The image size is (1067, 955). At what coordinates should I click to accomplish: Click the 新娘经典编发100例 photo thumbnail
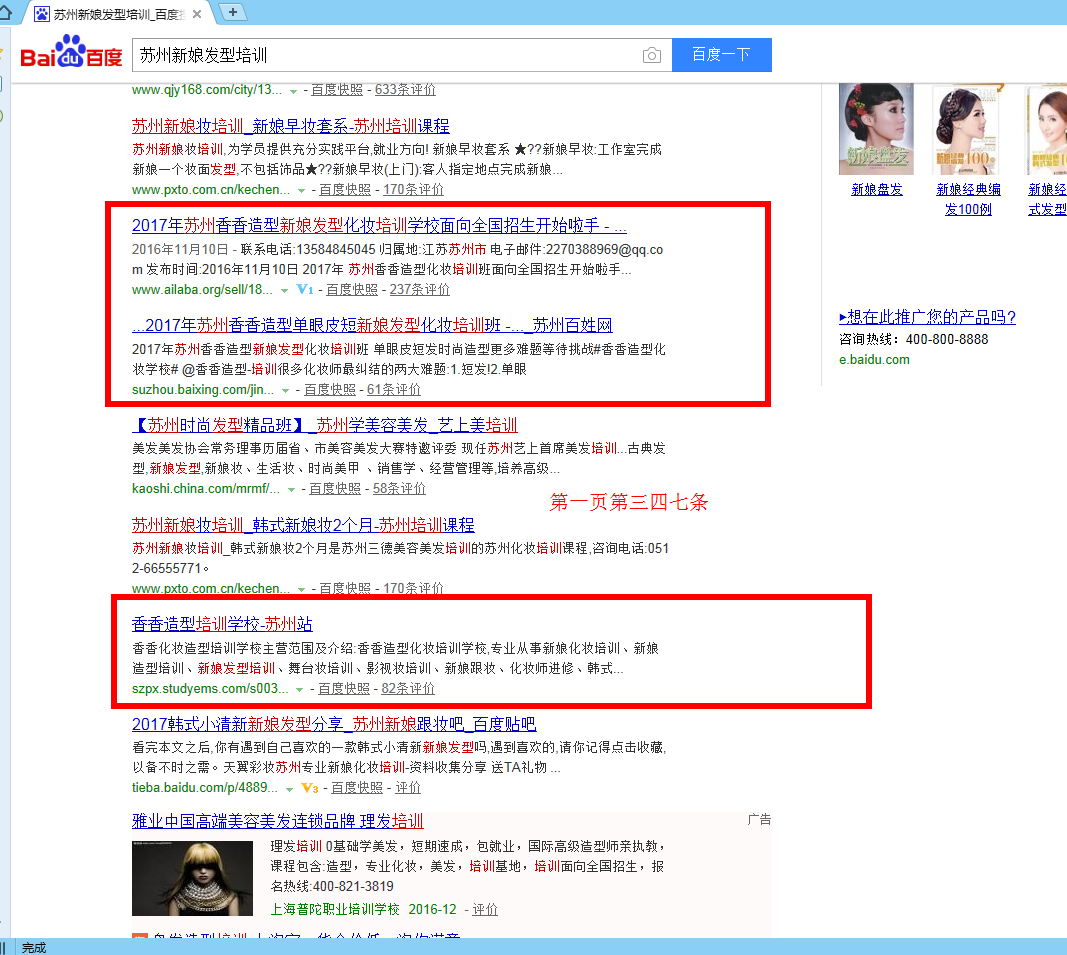(968, 129)
